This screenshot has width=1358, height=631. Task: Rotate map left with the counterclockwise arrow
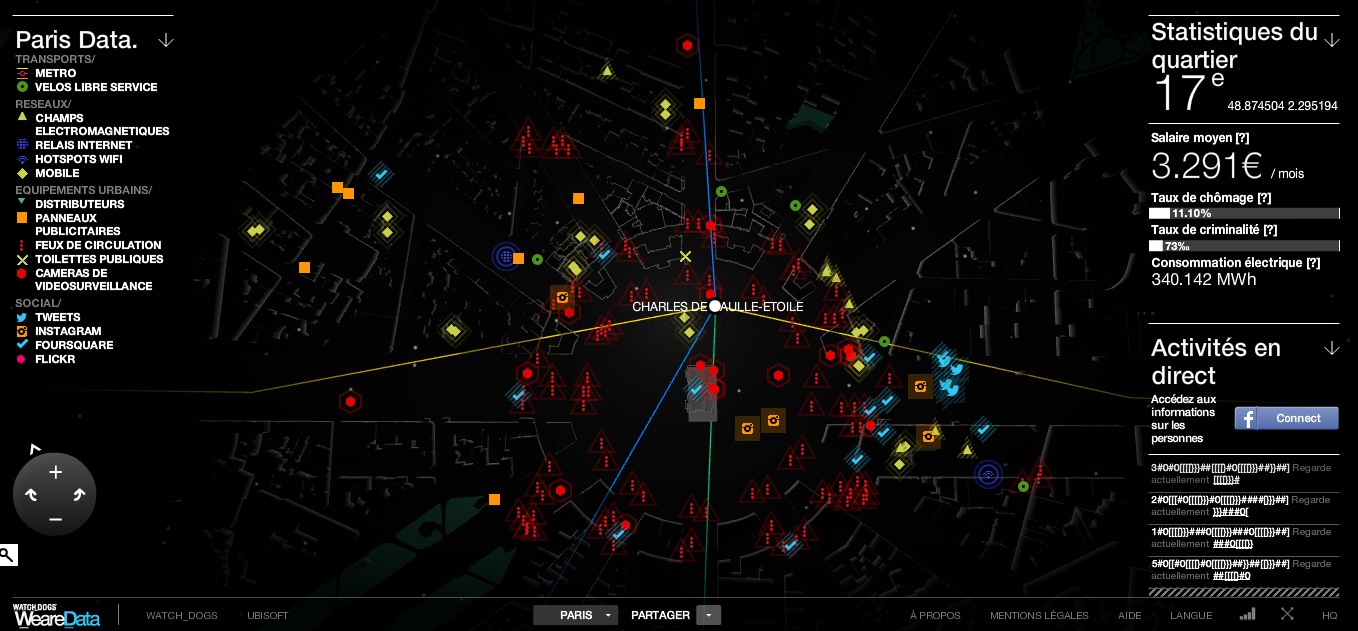[x=31, y=495]
